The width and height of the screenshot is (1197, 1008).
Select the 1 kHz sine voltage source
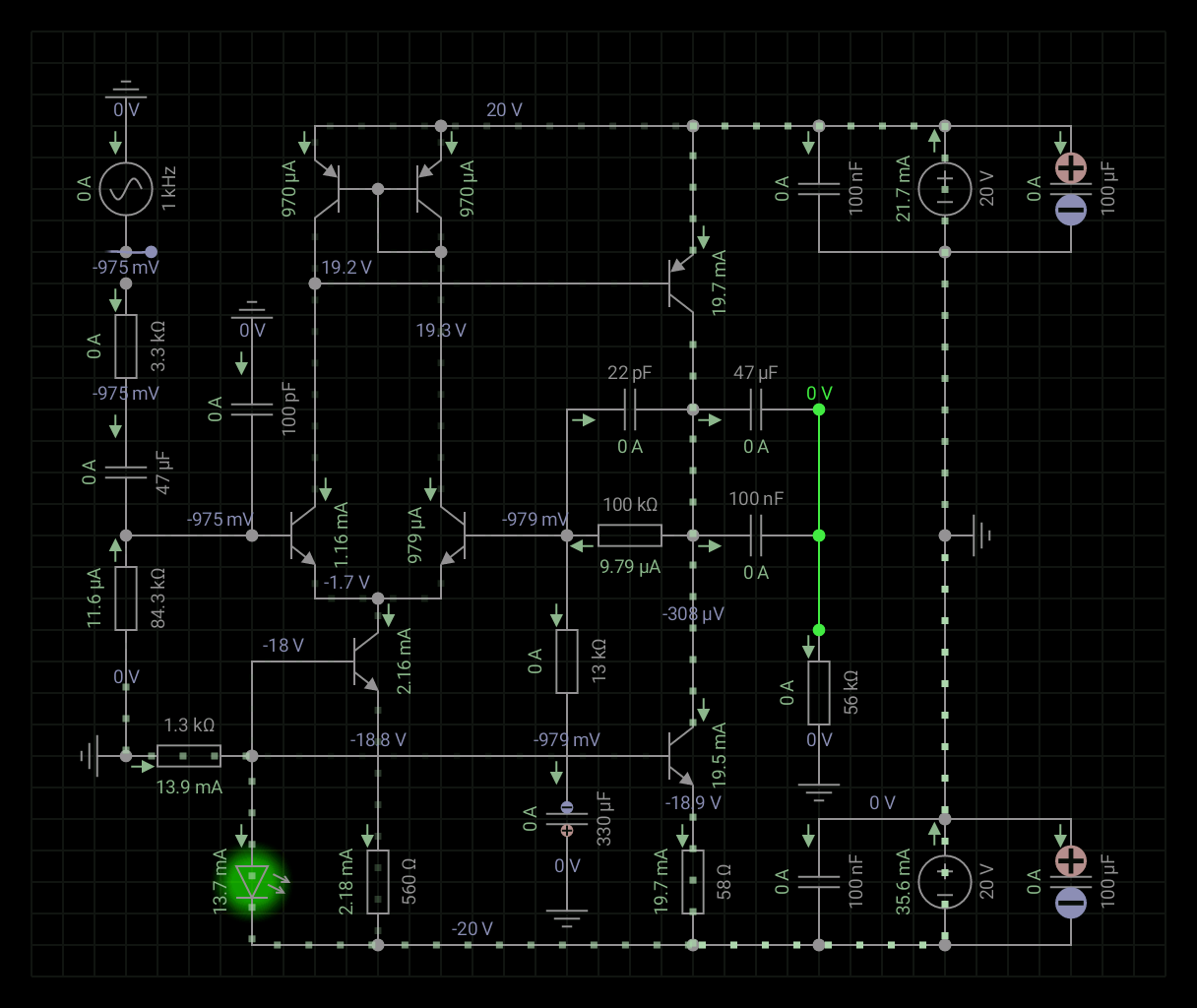pyautogui.click(x=126, y=187)
